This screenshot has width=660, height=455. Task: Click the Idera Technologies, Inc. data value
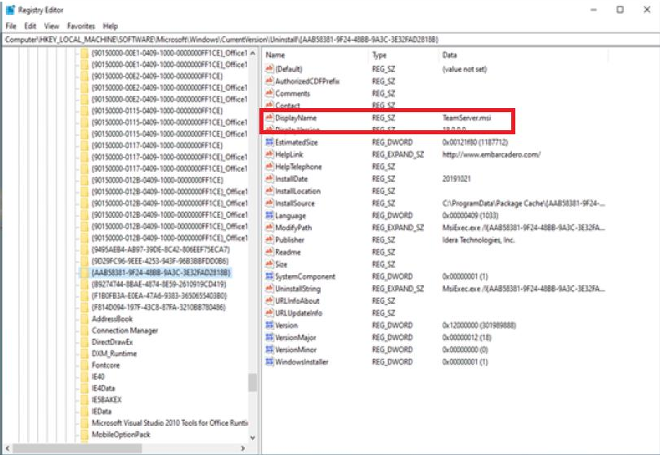pyautogui.click(x=478, y=239)
